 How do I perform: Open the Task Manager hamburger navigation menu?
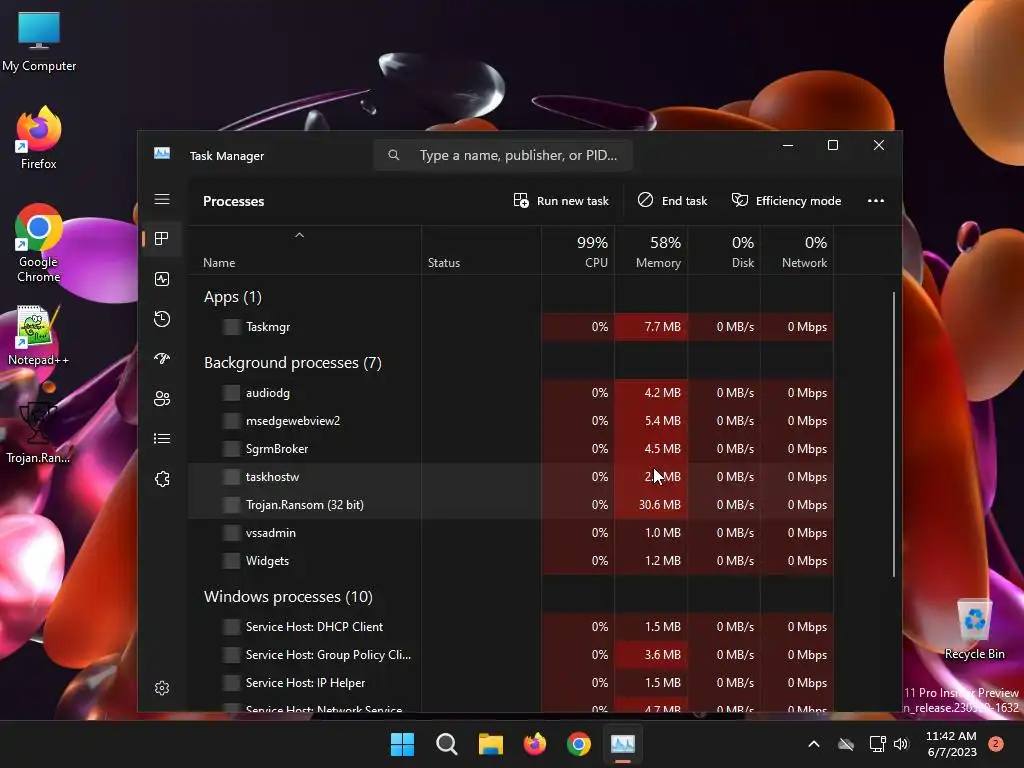click(162, 199)
